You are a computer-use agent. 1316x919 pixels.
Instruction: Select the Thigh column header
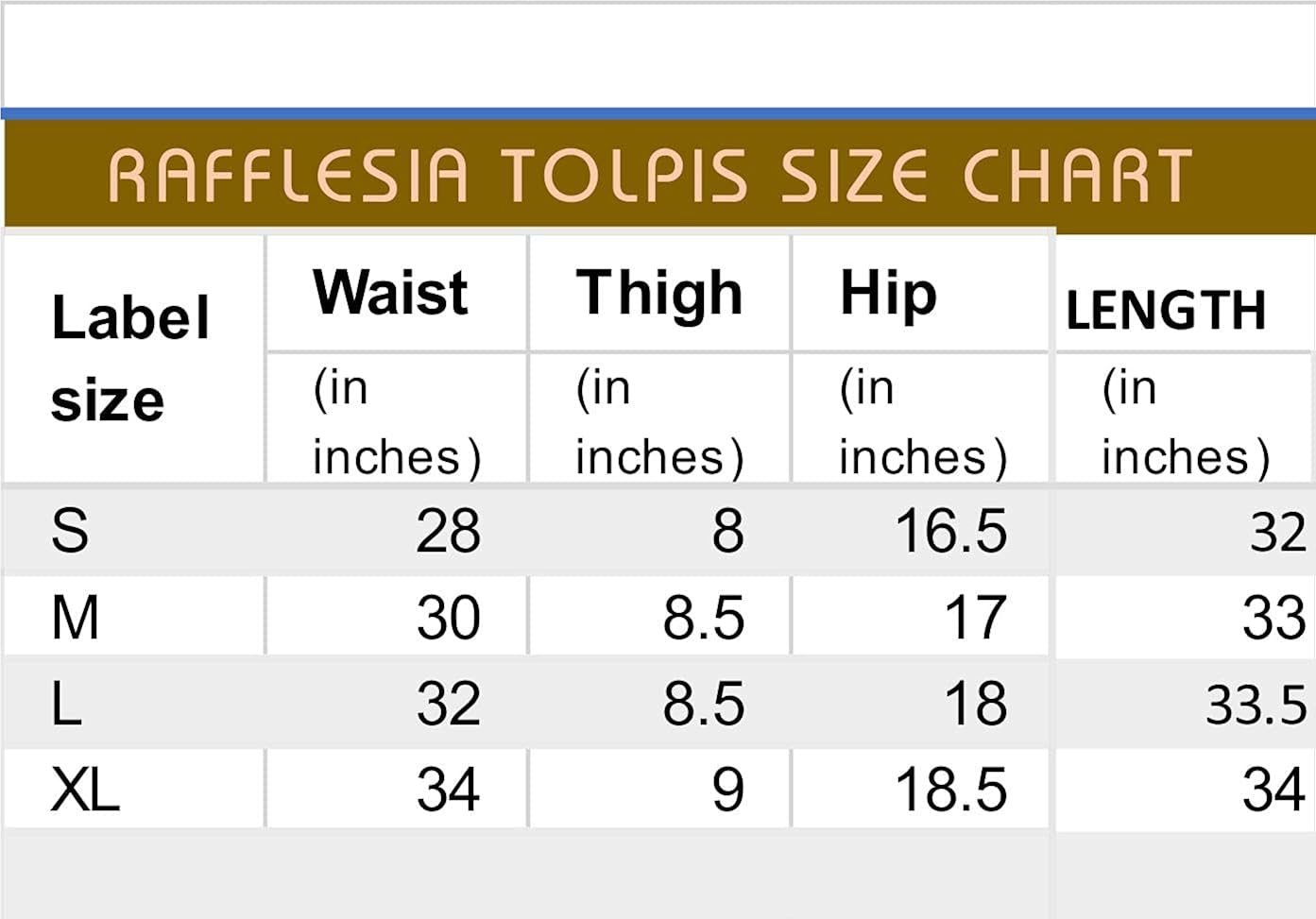tap(659, 293)
